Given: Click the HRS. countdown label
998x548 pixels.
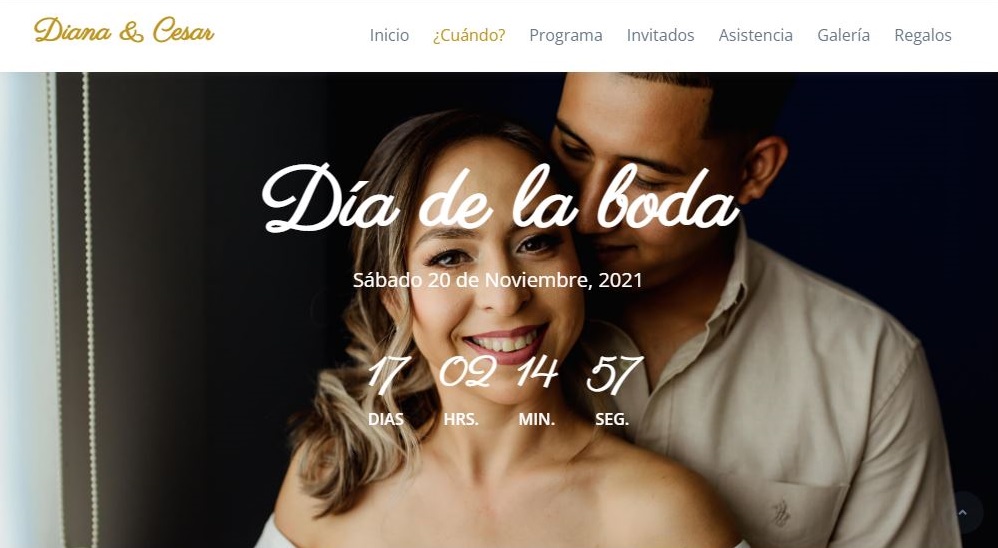Looking at the screenshot, I should (x=461, y=419).
